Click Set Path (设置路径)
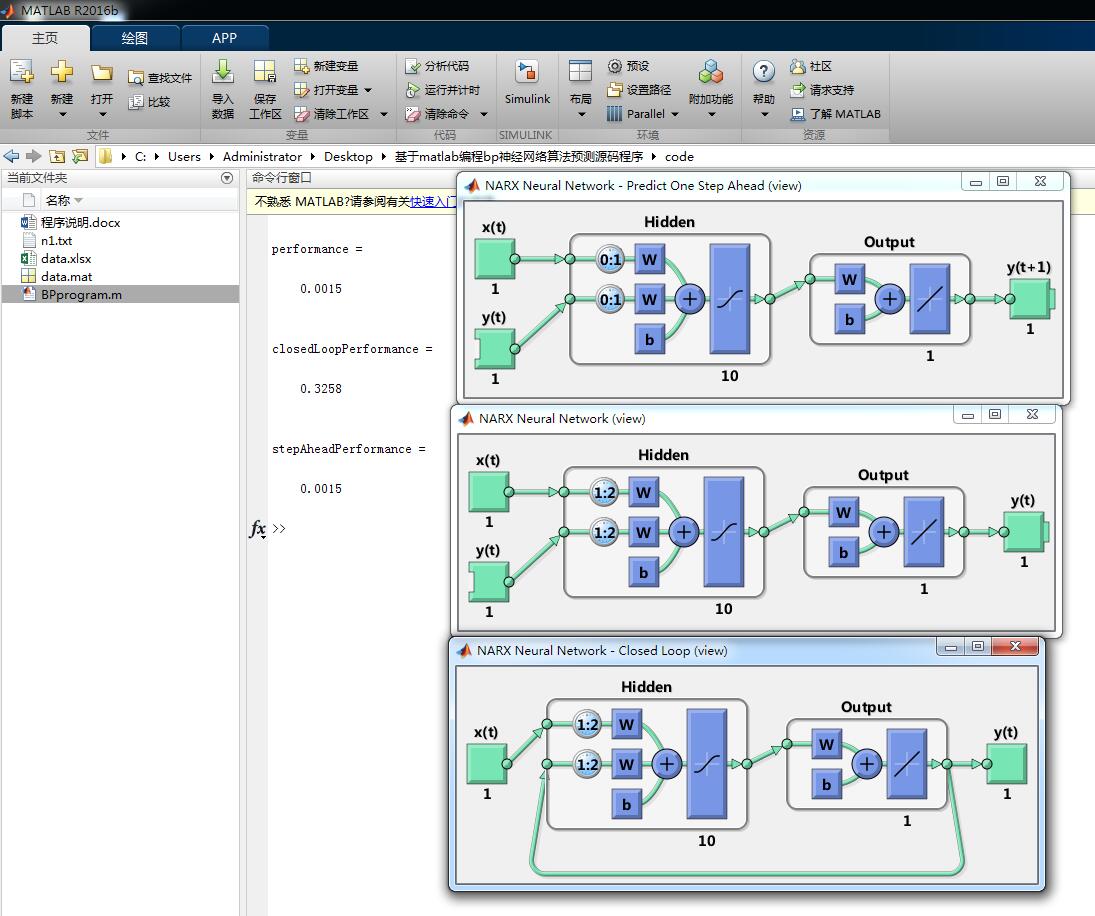The width and height of the screenshot is (1095, 916). (x=639, y=90)
